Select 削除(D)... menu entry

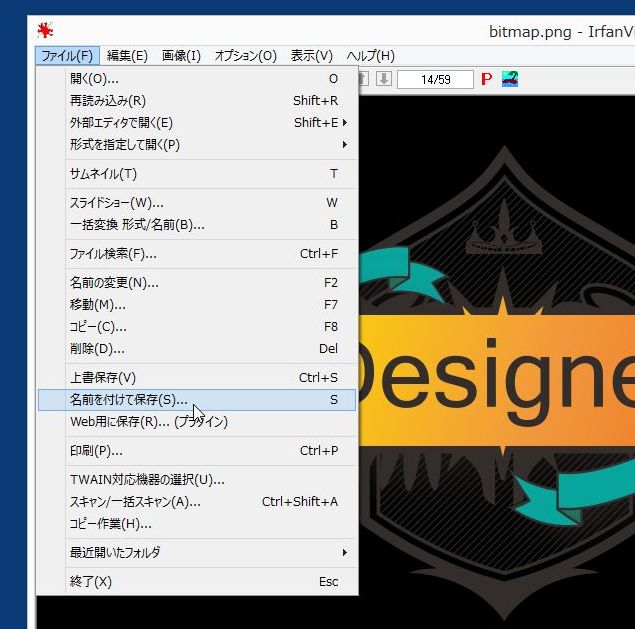197,348
